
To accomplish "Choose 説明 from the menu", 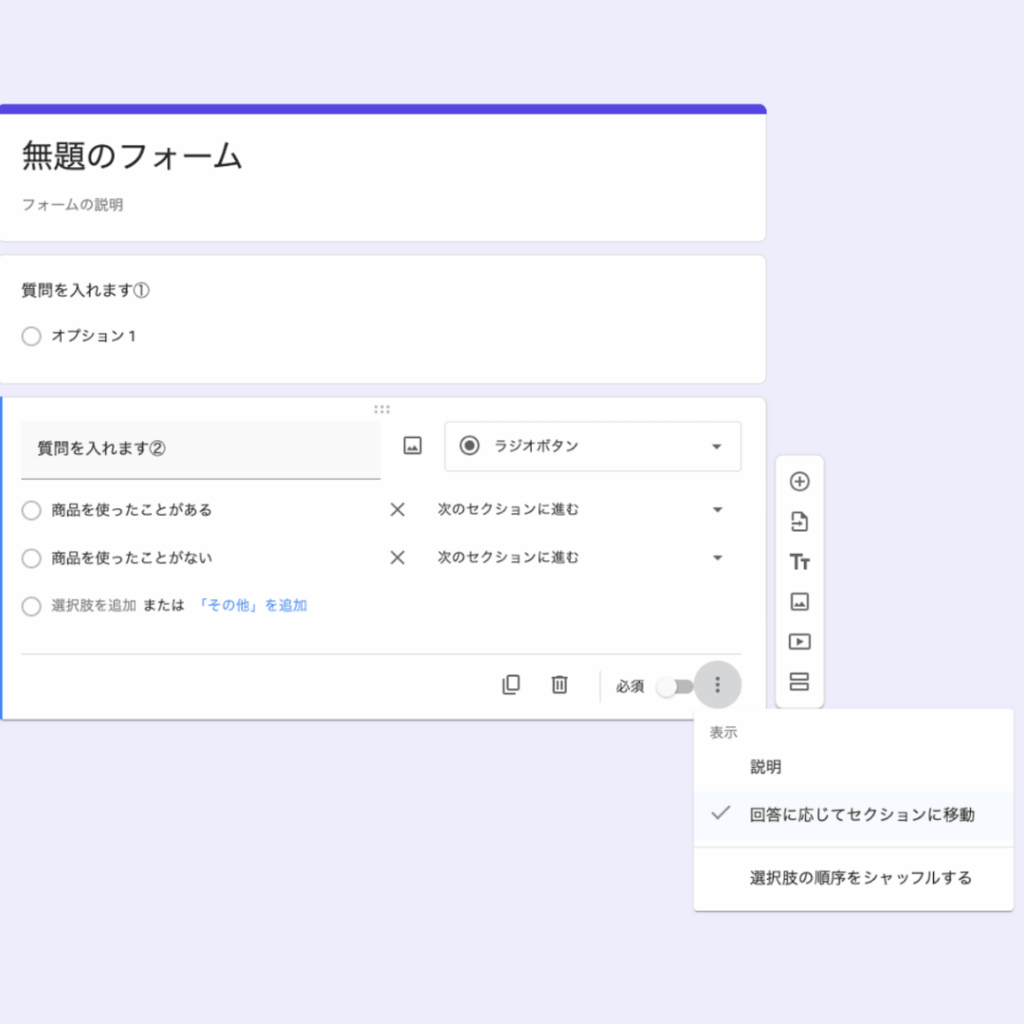I will 854,767.
